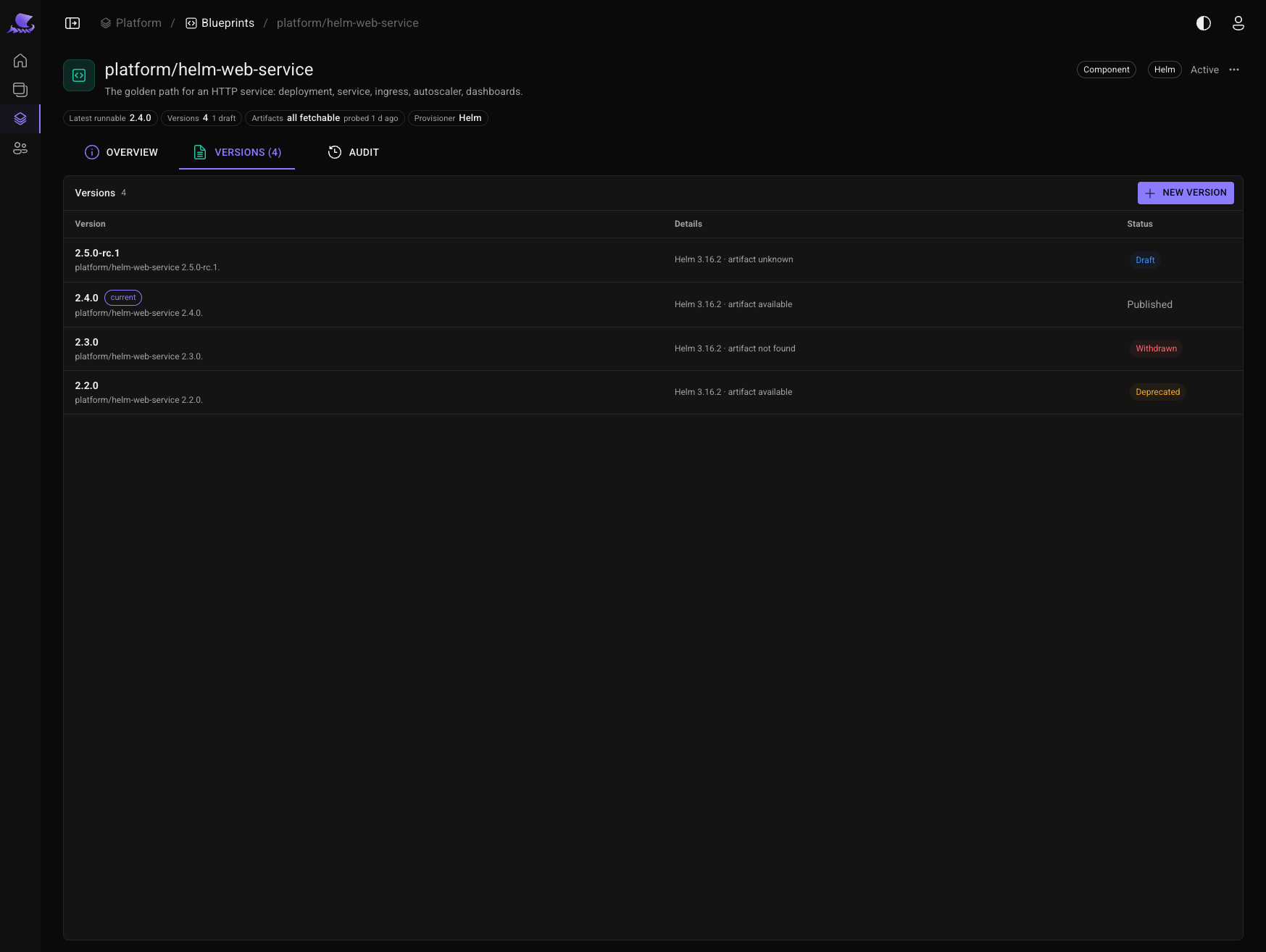Image resolution: width=1266 pixels, height=952 pixels.
Task: Click the 'golden path' description text
Action: pyautogui.click(x=313, y=91)
